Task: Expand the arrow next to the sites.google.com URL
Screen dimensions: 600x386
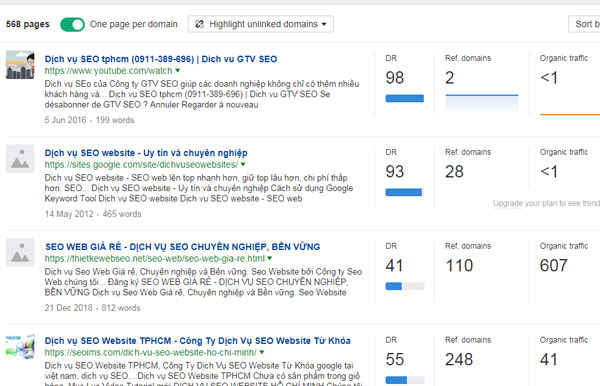Action: click(243, 164)
